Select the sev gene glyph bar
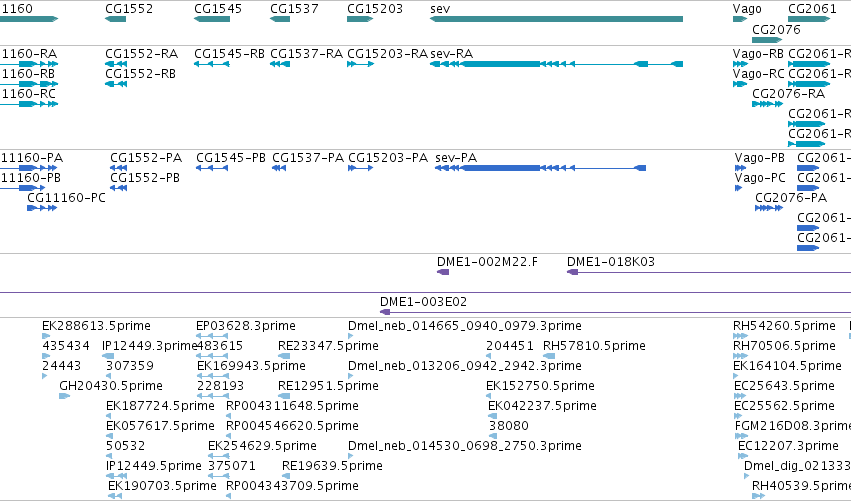This screenshot has width=851, height=501. 556,19
